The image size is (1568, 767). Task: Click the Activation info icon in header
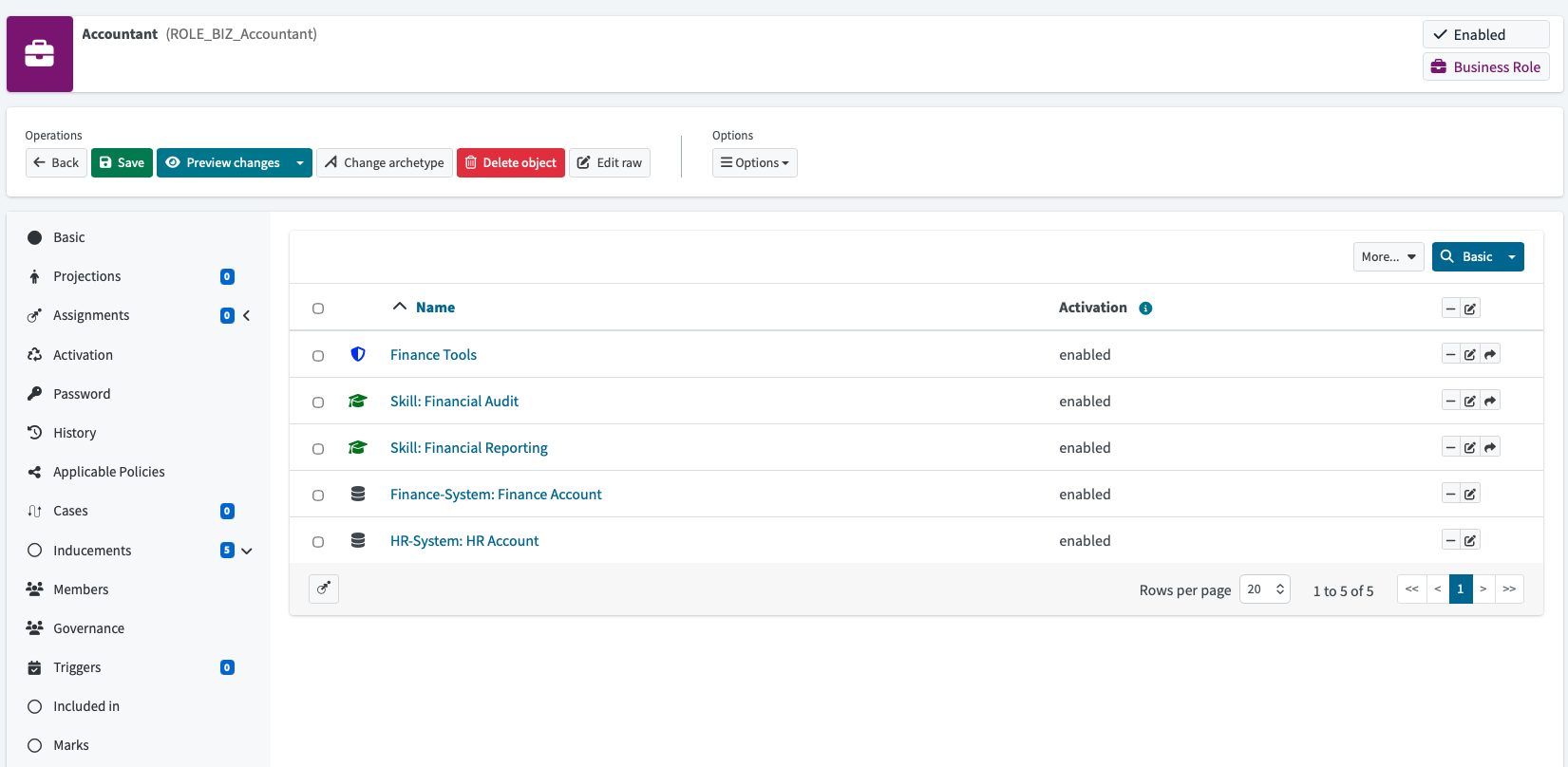click(1145, 309)
